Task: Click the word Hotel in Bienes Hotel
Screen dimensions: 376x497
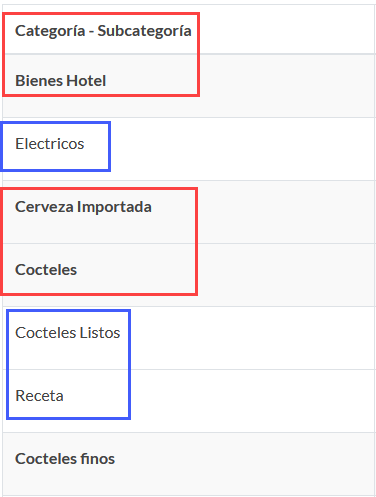Action: tap(86, 81)
